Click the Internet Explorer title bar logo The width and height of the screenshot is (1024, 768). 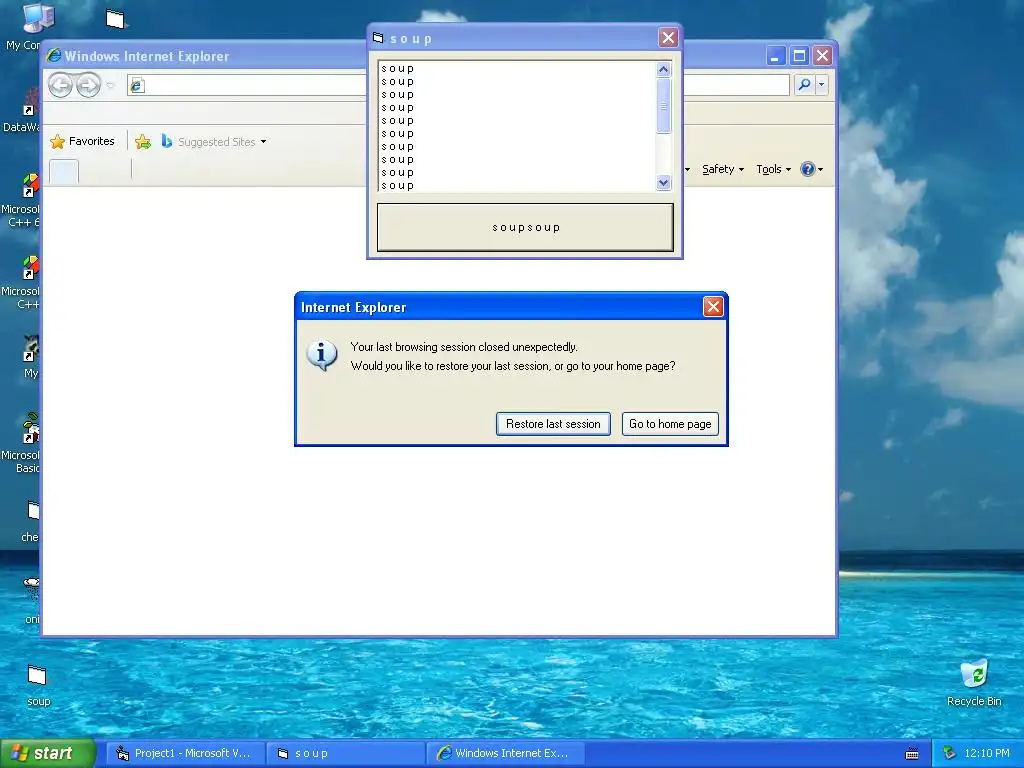pyautogui.click(x=54, y=56)
